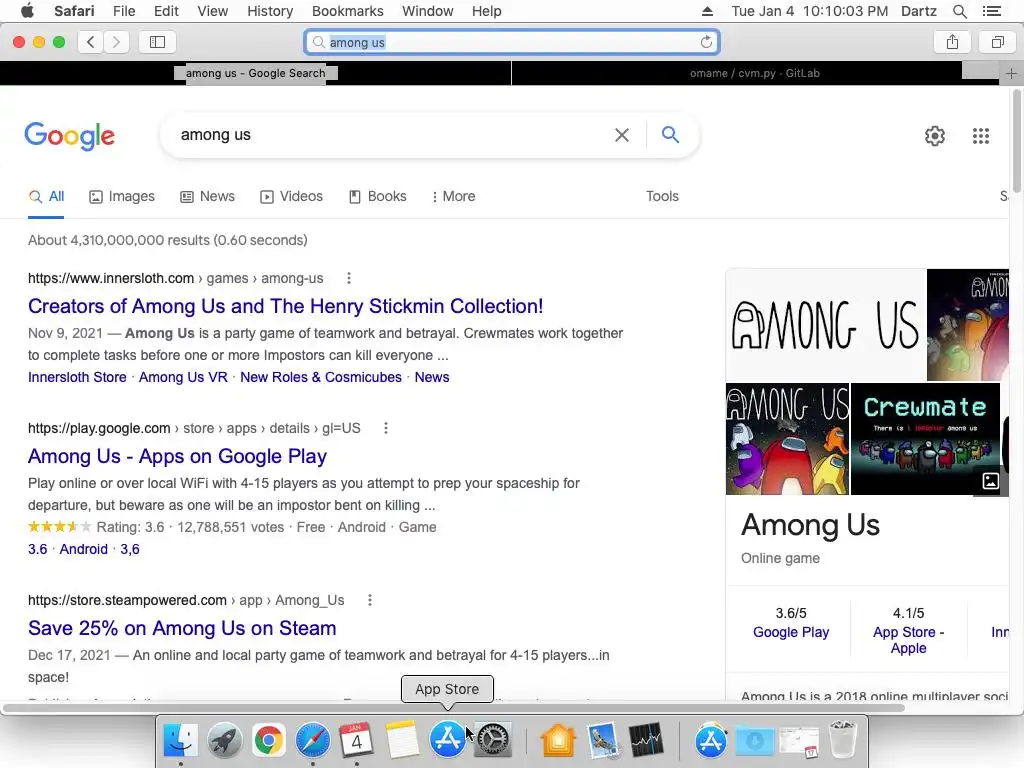Open Crewmate thumbnail image in panel
The width and height of the screenshot is (1024, 768).
(x=925, y=439)
